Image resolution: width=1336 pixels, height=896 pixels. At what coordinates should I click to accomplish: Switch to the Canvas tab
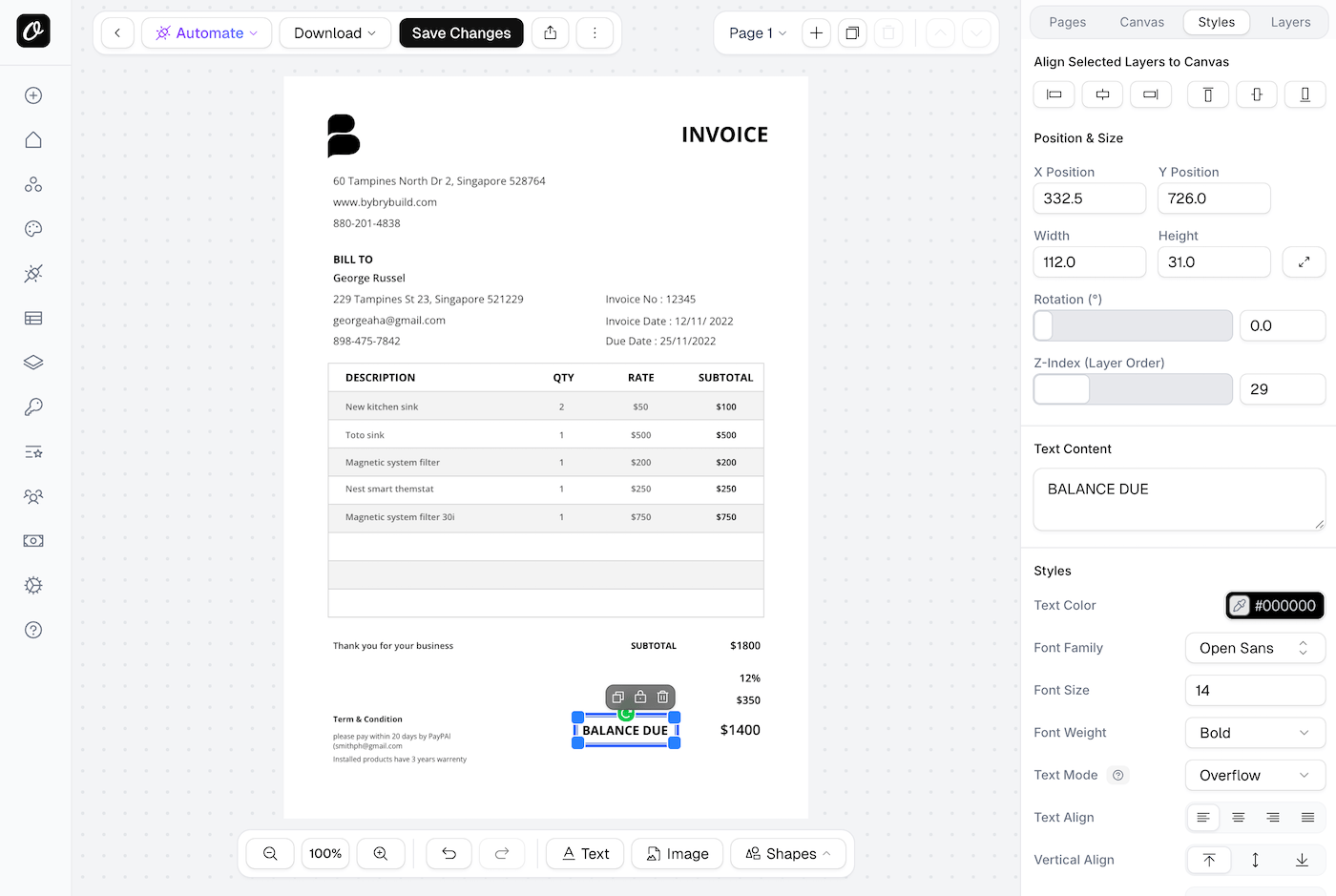pyautogui.click(x=1141, y=22)
